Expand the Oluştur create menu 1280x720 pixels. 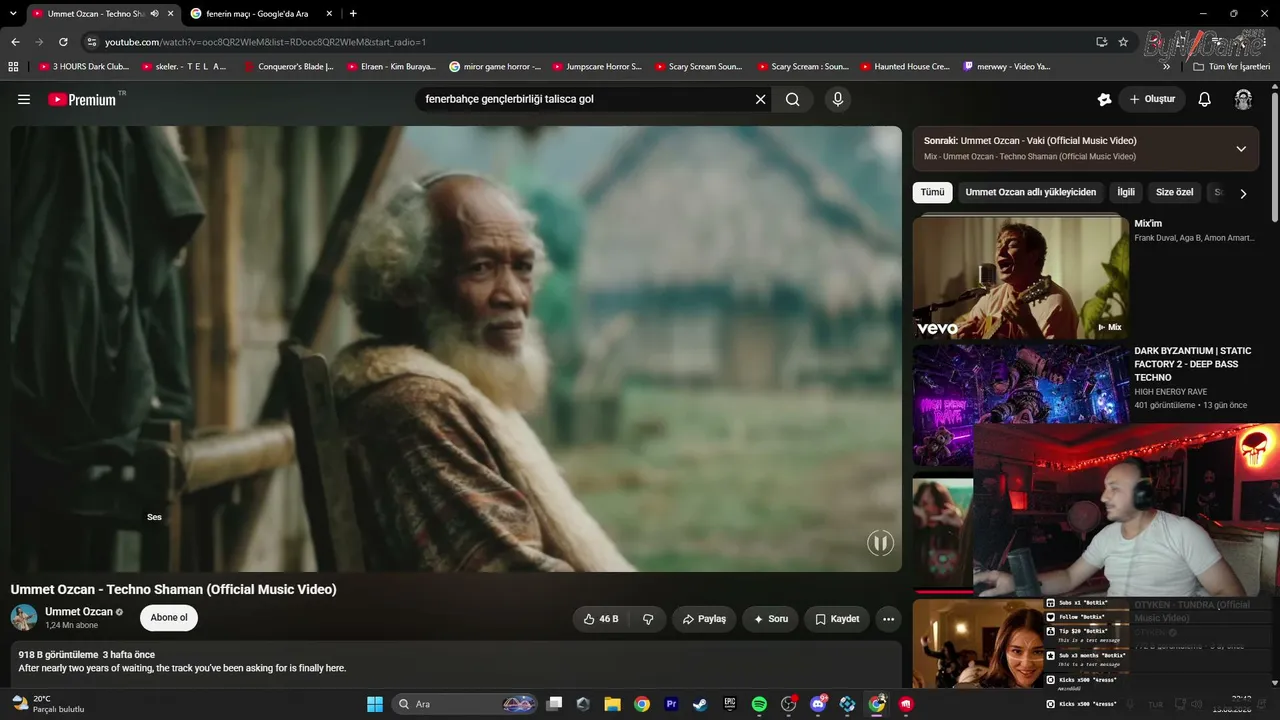pyautogui.click(x=1152, y=100)
